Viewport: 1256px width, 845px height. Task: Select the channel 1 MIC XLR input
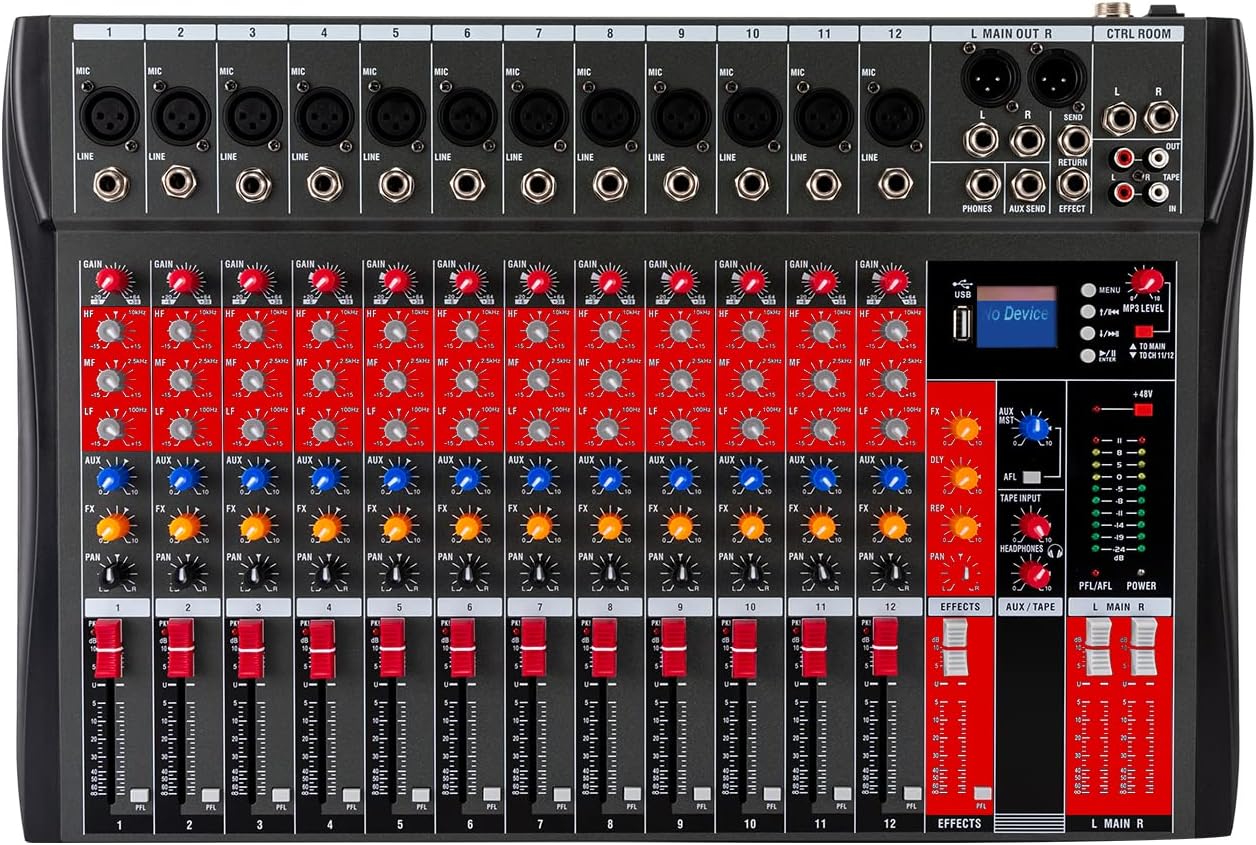109,115
